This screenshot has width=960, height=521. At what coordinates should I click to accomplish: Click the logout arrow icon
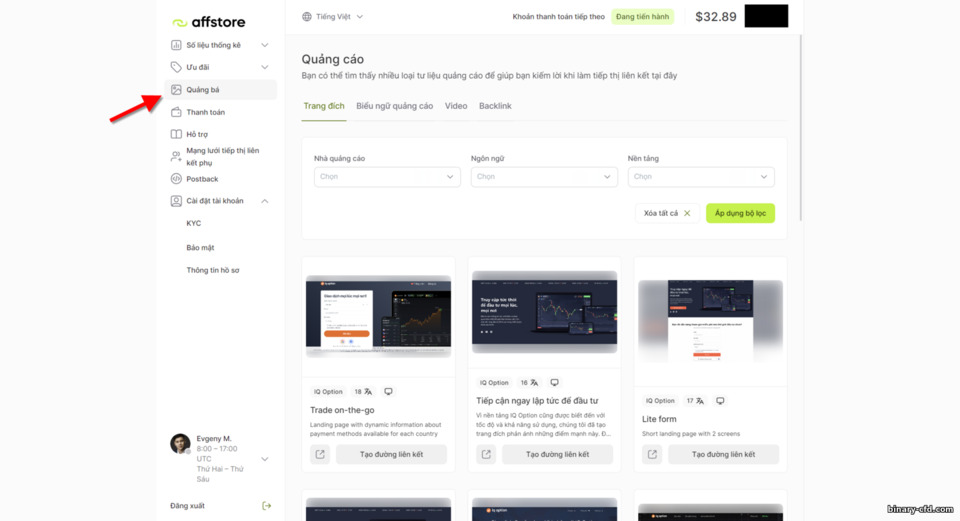coord(266,506)
